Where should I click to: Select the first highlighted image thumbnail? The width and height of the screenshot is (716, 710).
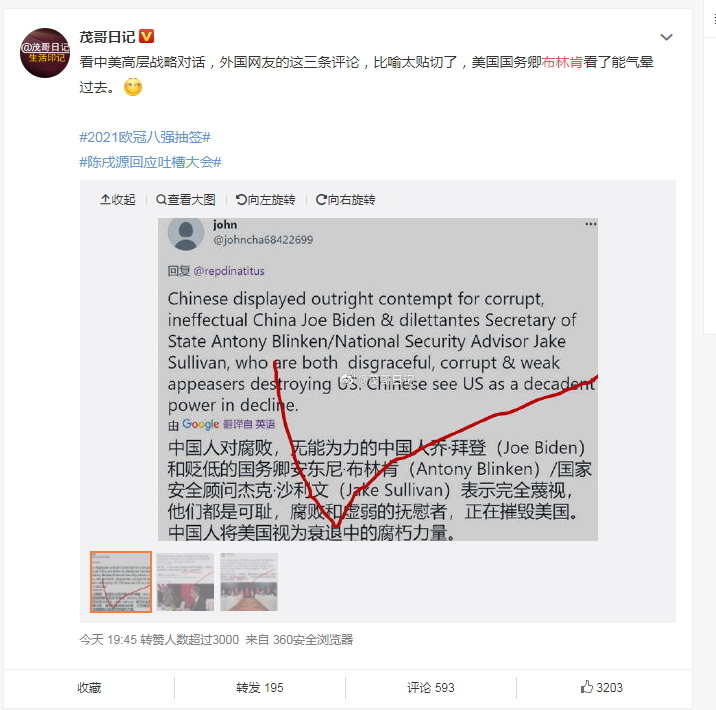click(121, 582)
